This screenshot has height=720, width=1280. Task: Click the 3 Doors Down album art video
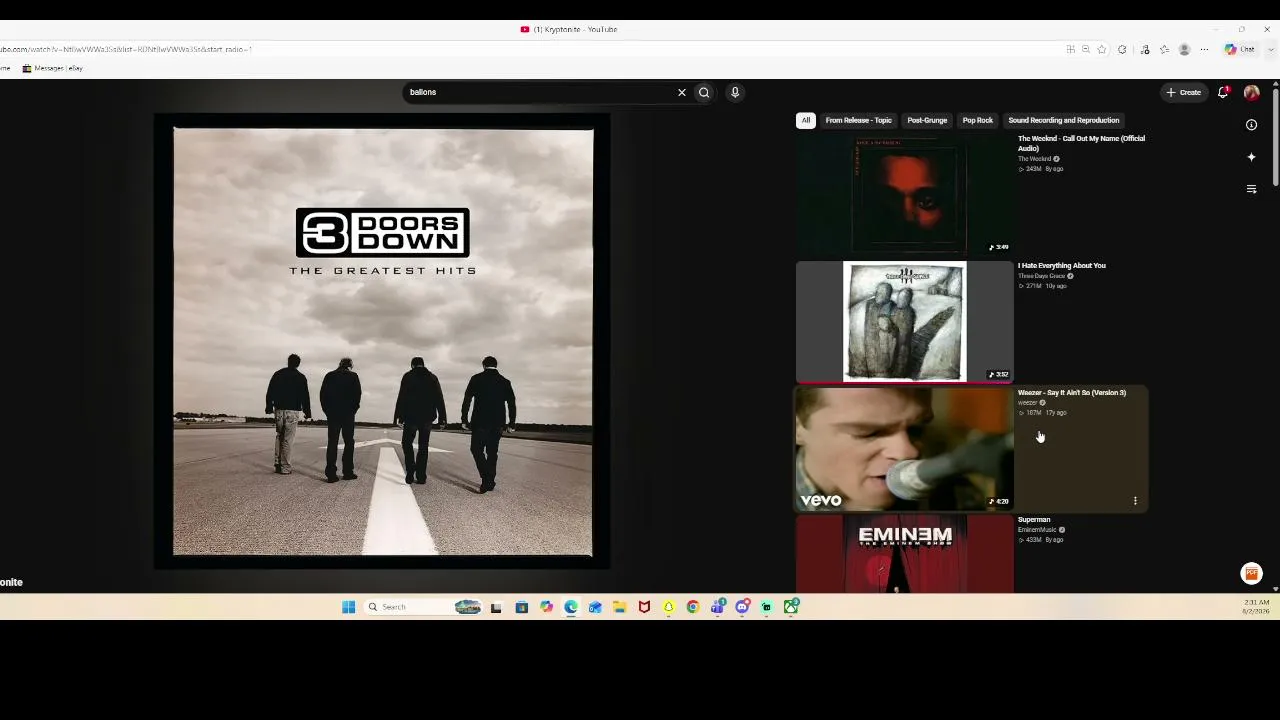pyautogui.click(x=383, y=342)
